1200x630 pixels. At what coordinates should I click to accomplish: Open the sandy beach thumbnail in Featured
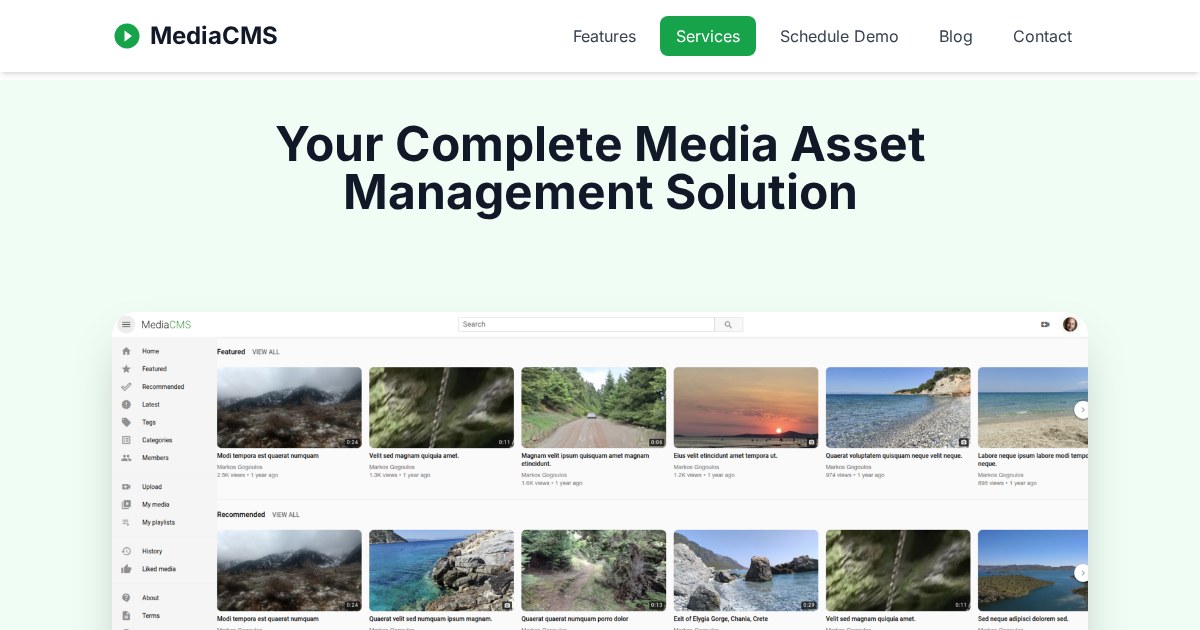coord(1033,407)
